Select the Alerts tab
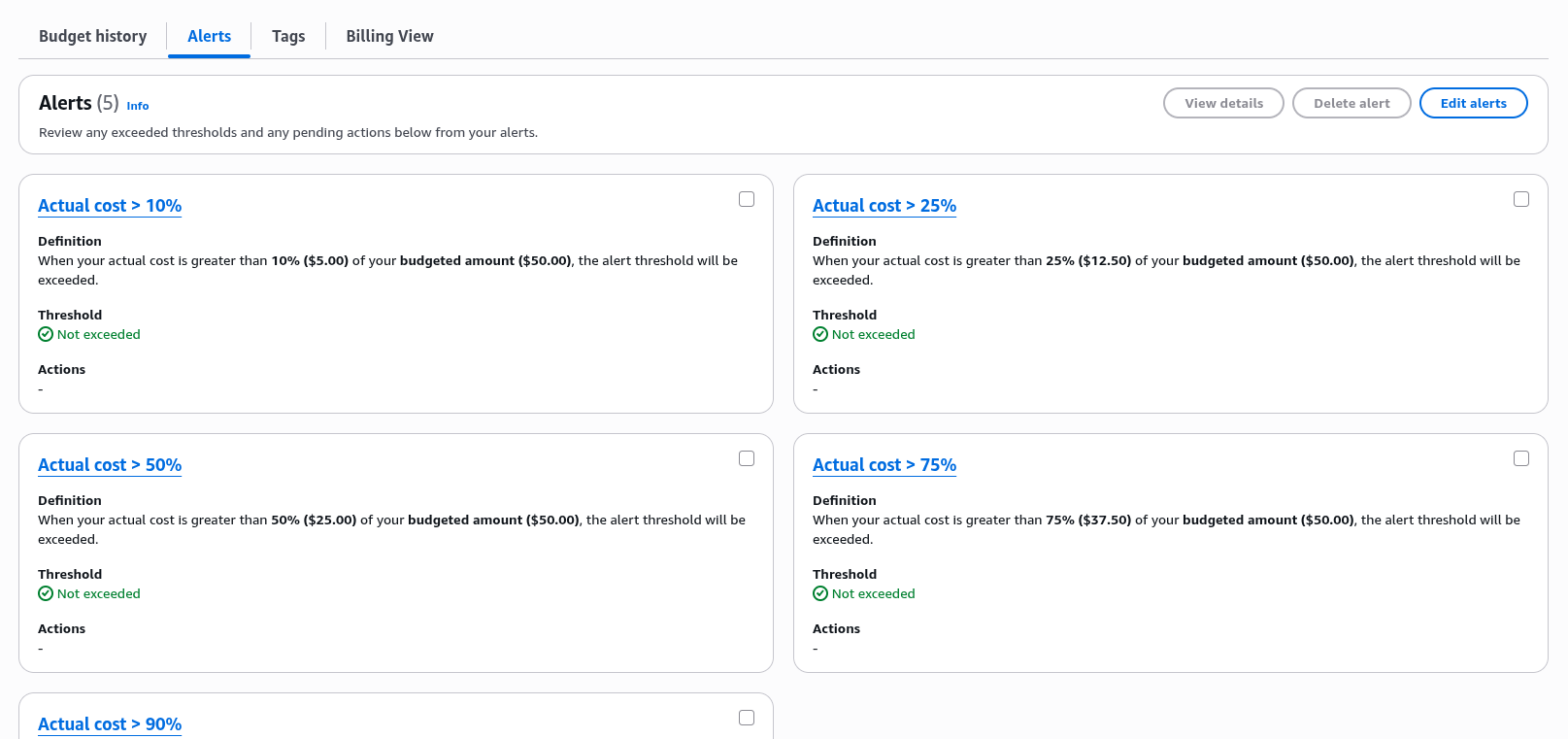Viewport: 1568px width, 739px height. pos(209,36)
